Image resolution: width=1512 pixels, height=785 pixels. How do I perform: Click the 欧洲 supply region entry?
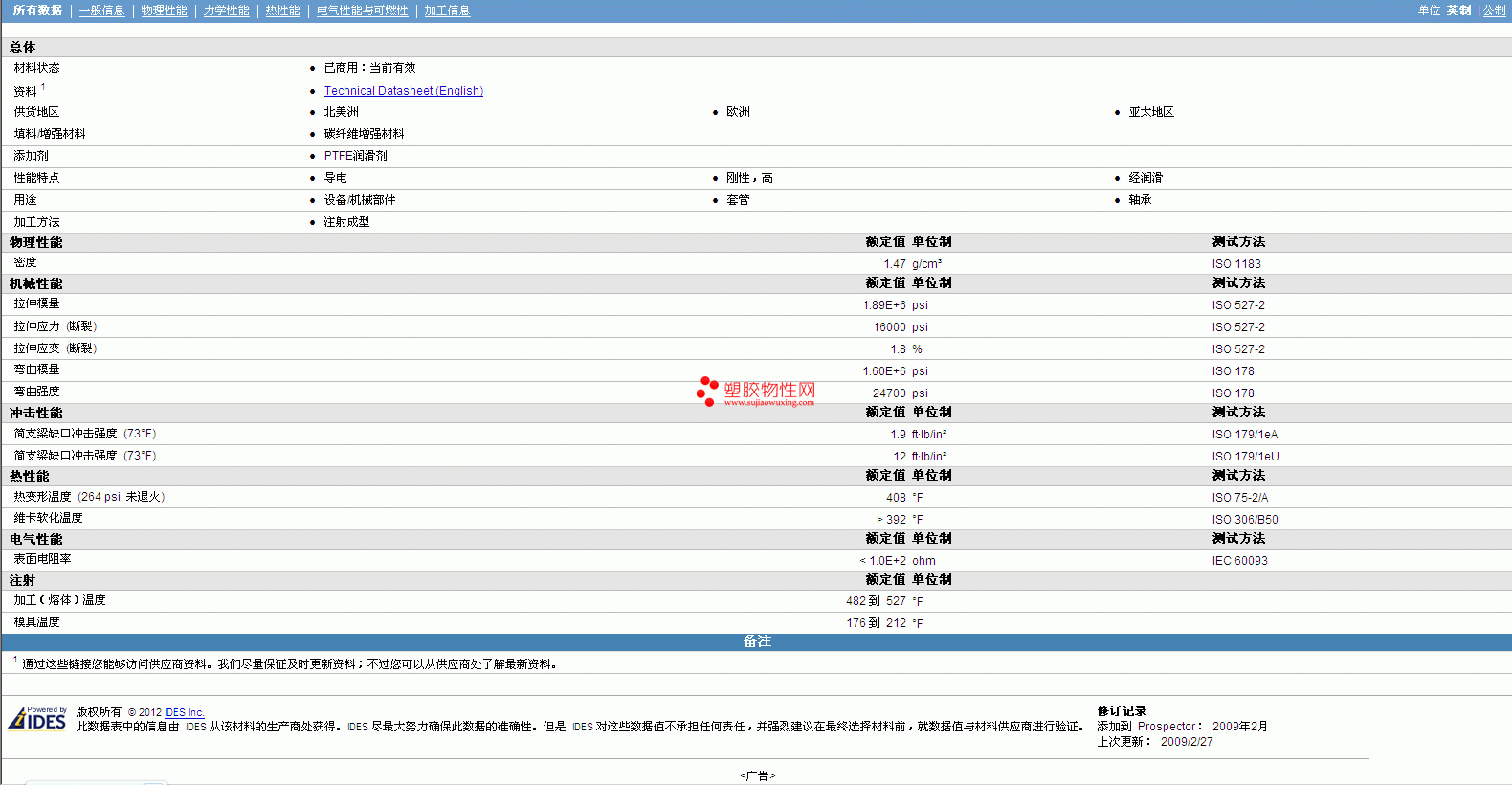pos(738,112)
